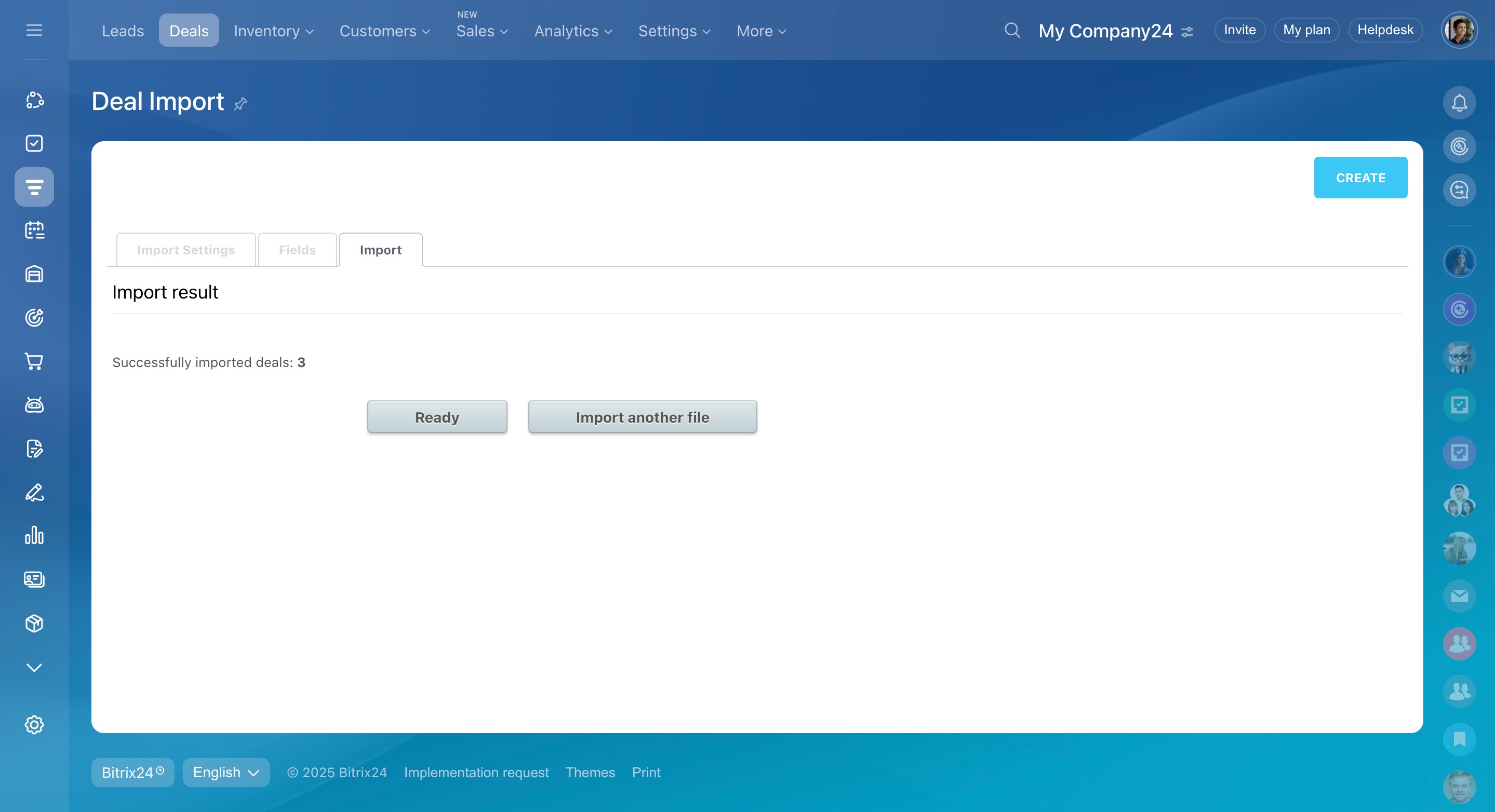Viewport: 1495px width, 812px height.
Task: Open settings gear at sidebar bottom
Action: 34,724
